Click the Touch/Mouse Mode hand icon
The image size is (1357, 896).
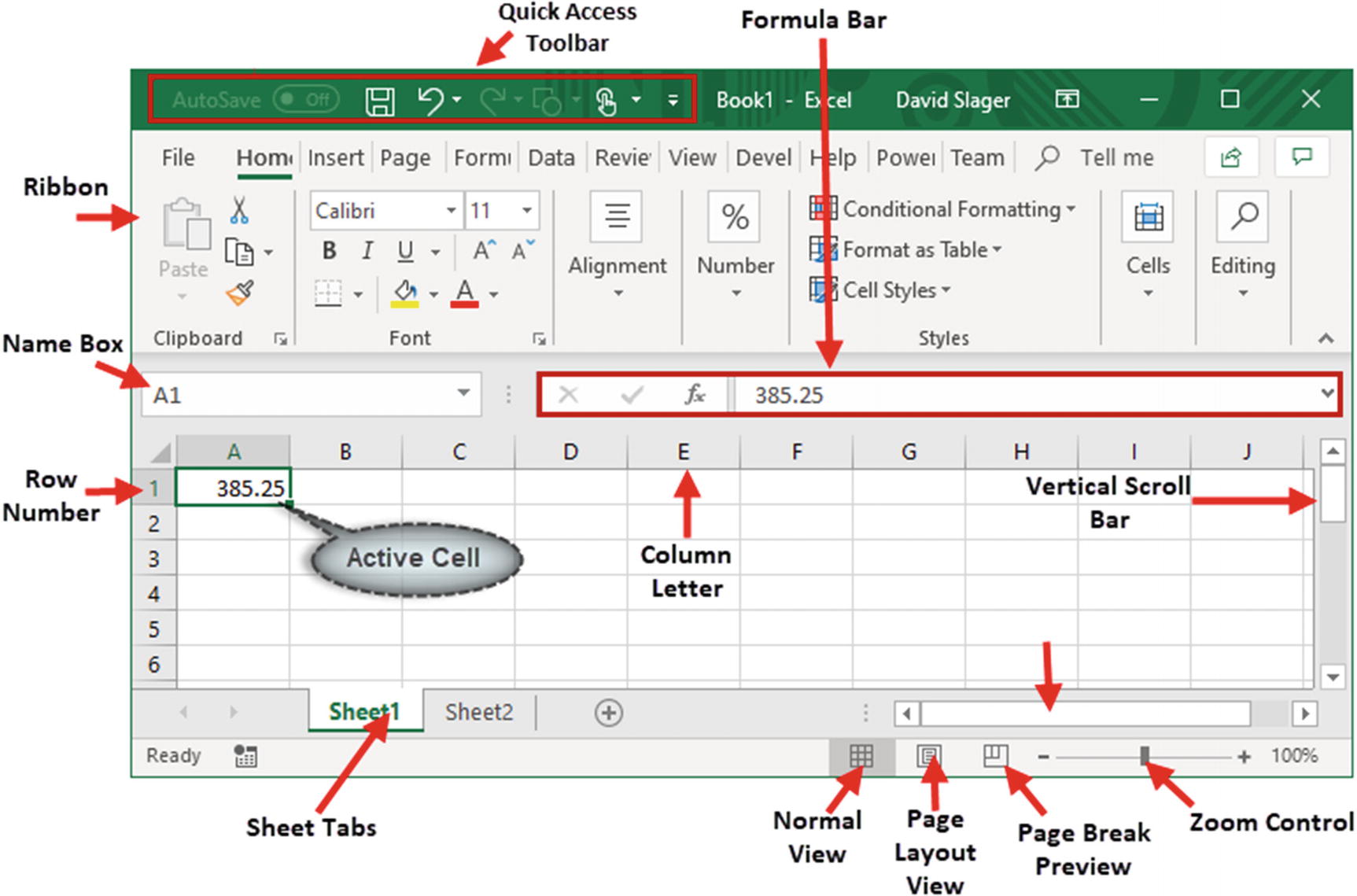pyautogui.click(x=606, y=101)
